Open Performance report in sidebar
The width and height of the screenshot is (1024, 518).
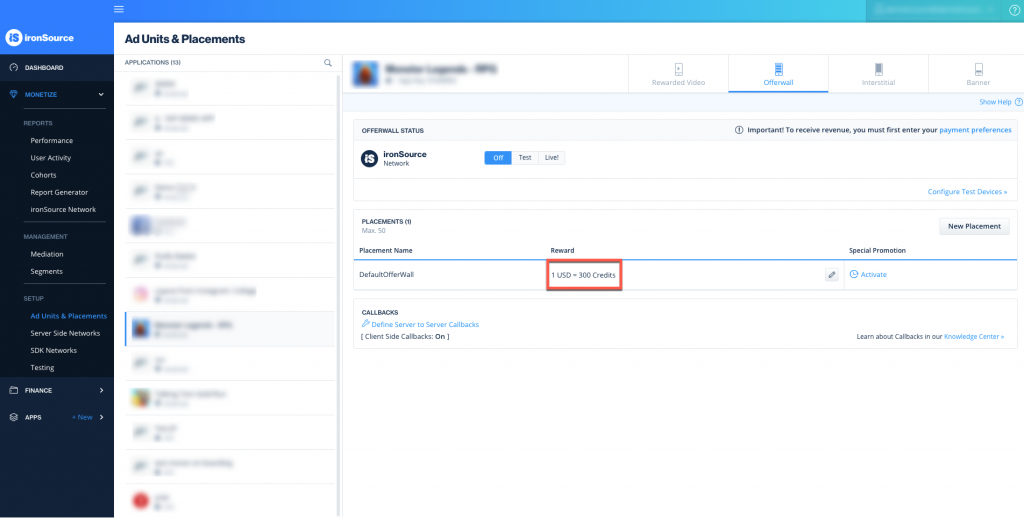coord(52,140)
